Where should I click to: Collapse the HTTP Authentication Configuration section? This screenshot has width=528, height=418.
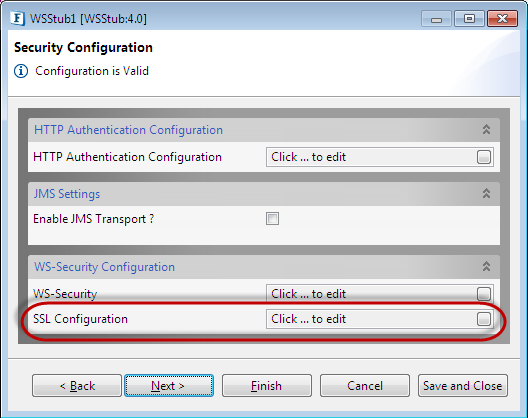coord(486,130)
